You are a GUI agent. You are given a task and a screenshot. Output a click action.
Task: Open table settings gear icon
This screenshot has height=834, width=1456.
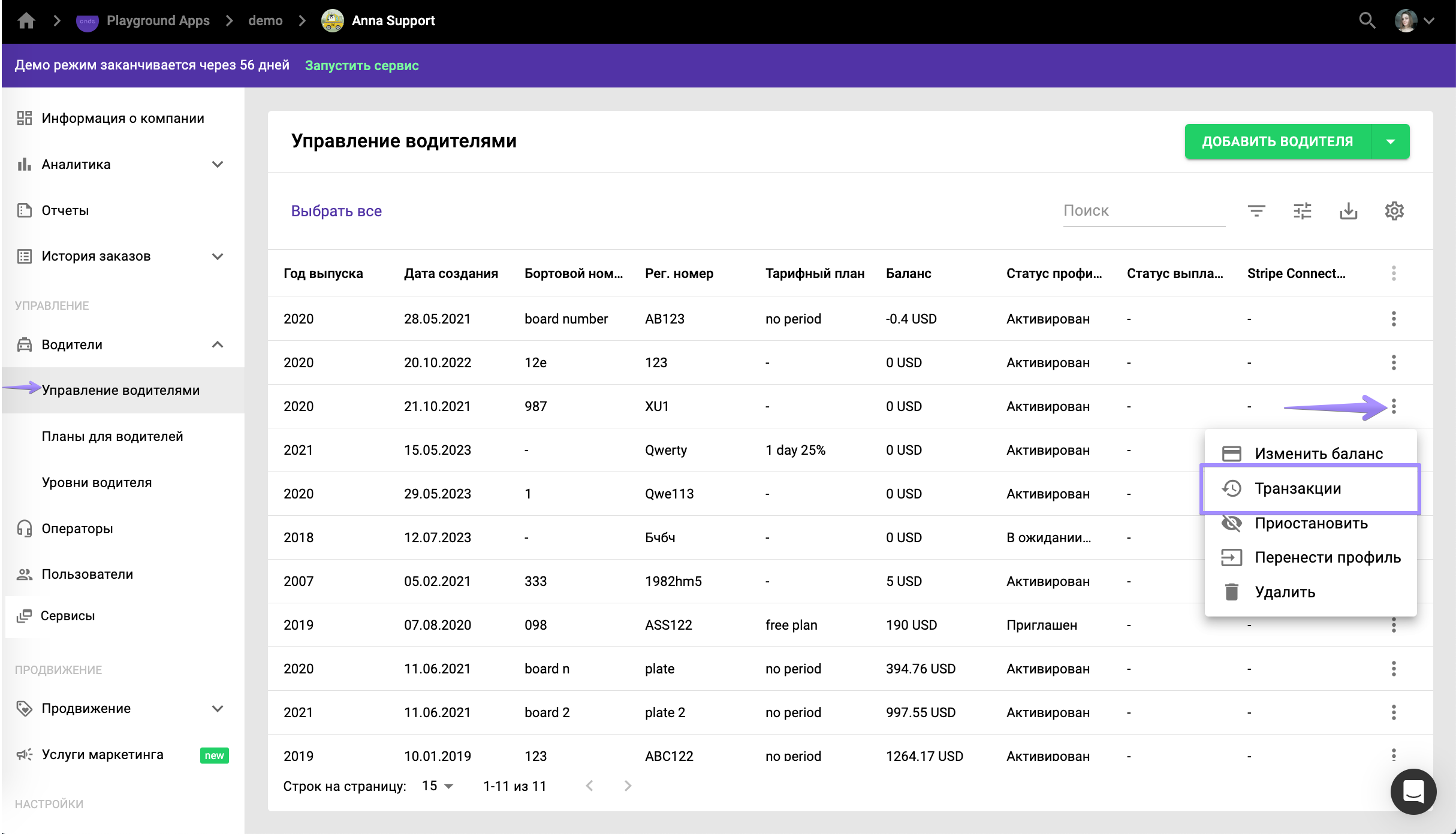pyautogui.click(x=1394, y=211)
